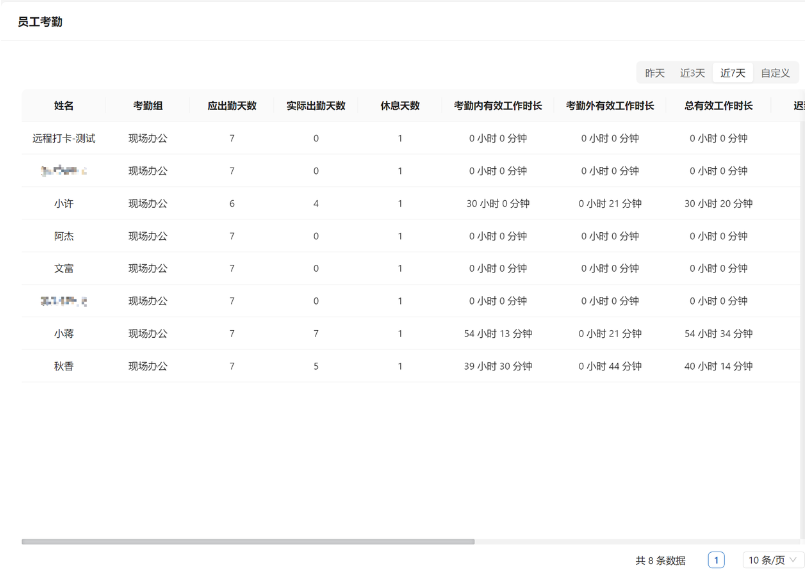Open the 自定义 custom date range
Screen dimensions: 805x572
coord(775,73)
